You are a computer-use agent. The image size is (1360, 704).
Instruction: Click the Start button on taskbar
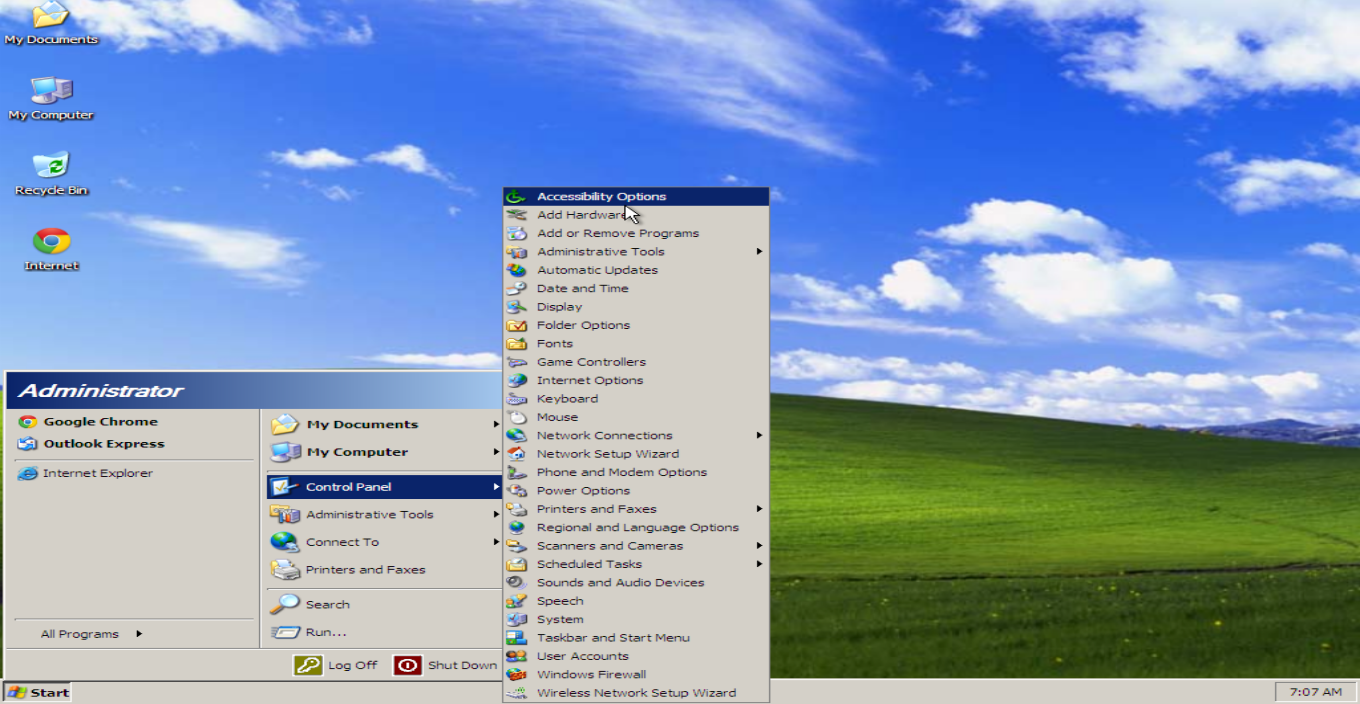click(x=38, y=692)
